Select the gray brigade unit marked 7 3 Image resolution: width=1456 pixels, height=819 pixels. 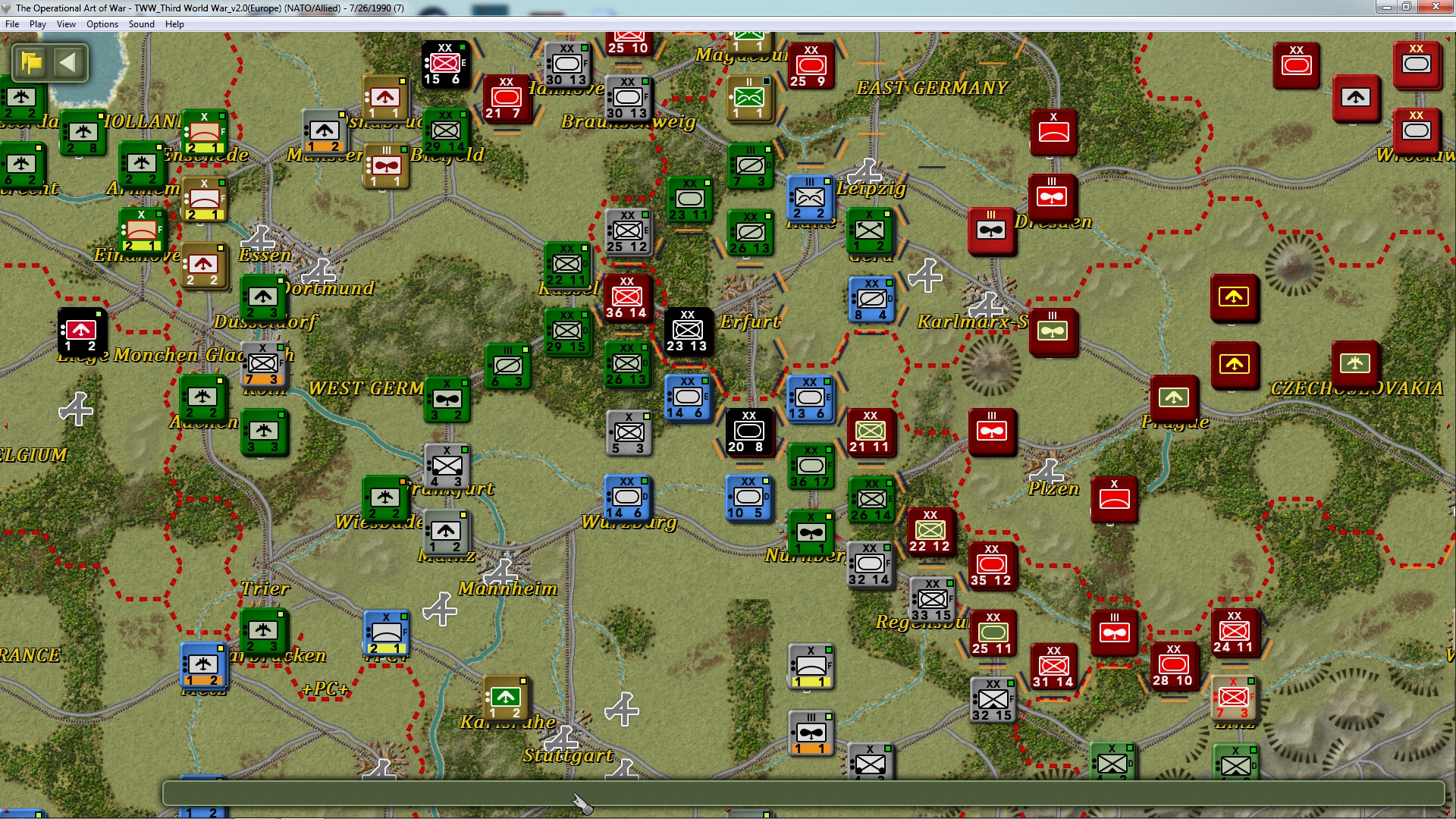tap(263, 364)
